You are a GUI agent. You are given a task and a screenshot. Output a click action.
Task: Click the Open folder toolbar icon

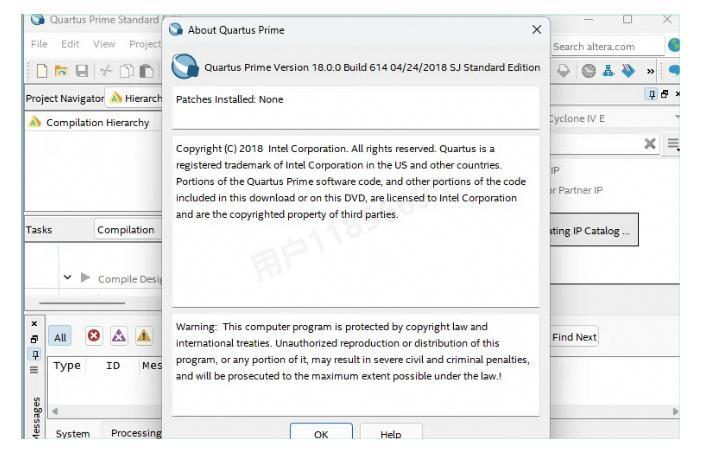[61, 71]
